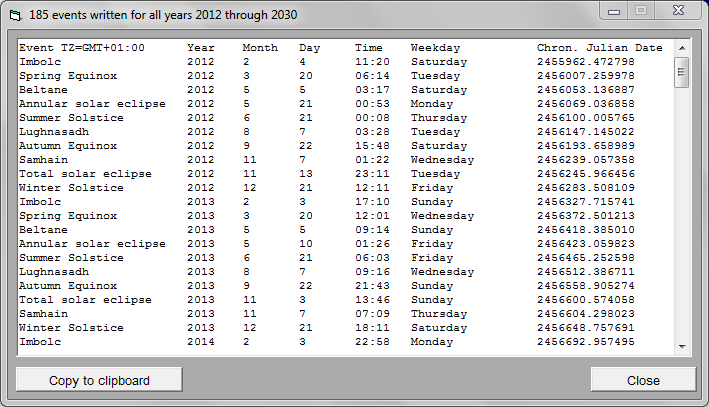Click the time value 13:46
Screen dimensions: 709x407
click(372, 300)
